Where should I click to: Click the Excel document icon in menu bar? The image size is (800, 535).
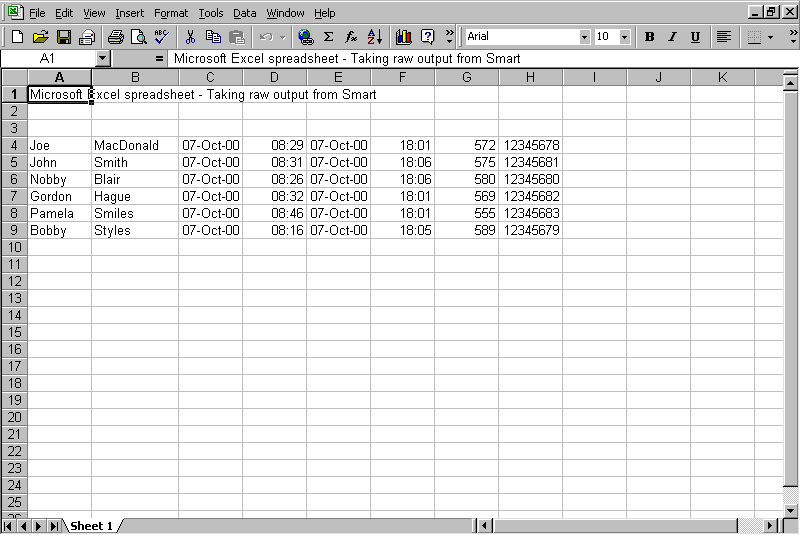(15, 12)
